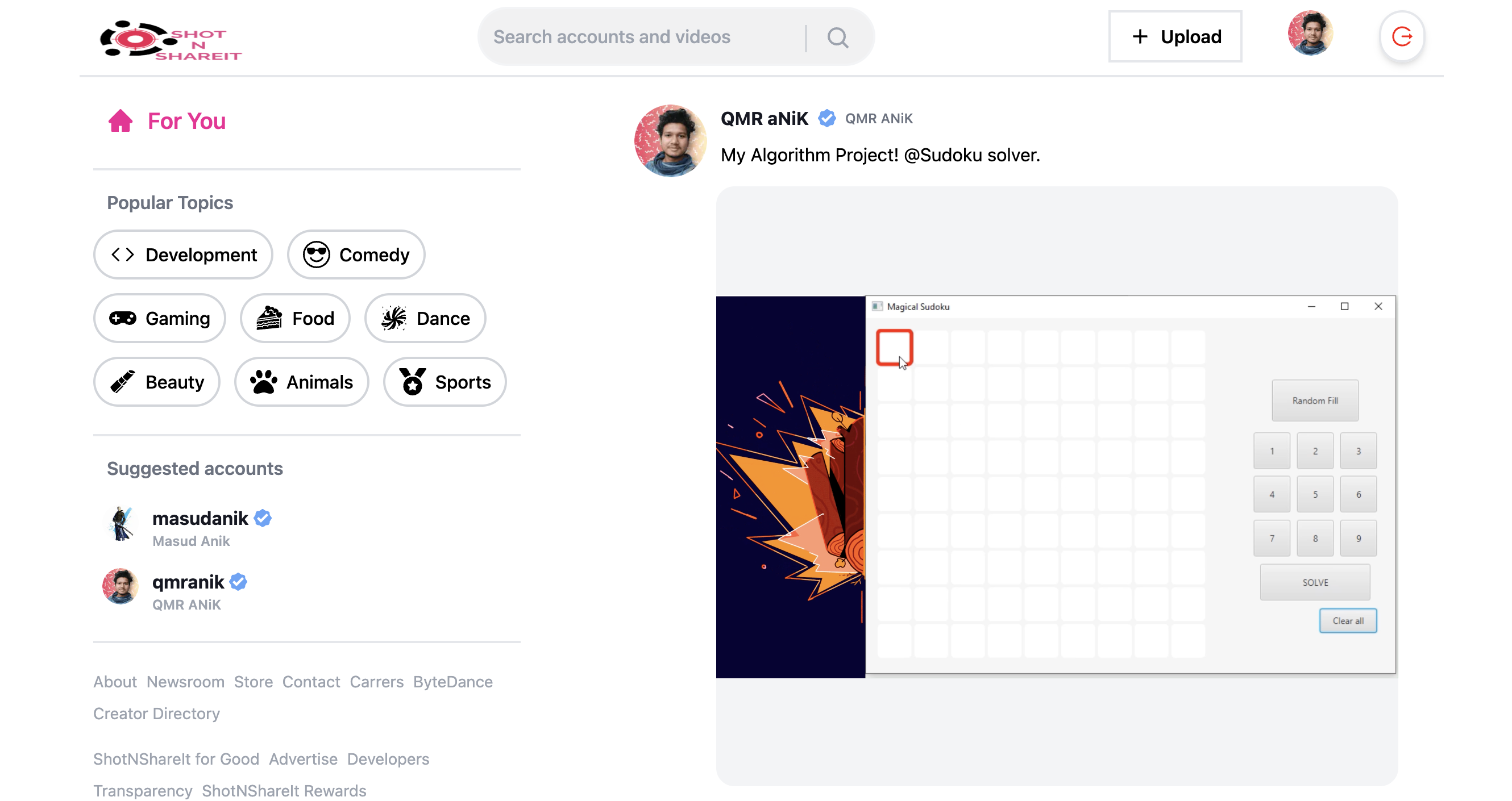Click Clear all in the sudoku solver
Viewport: 1512px width, 801px height.
[x=1348, y=620]
